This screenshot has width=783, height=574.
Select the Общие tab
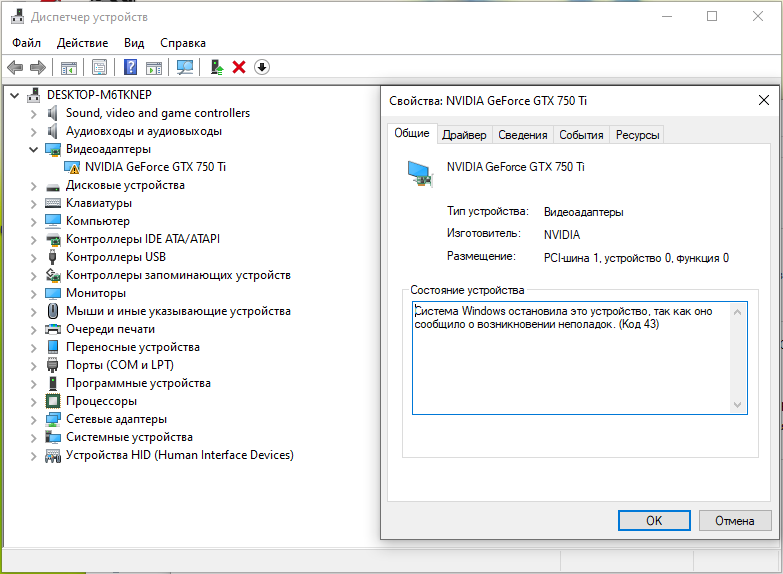tap(412, 133)
